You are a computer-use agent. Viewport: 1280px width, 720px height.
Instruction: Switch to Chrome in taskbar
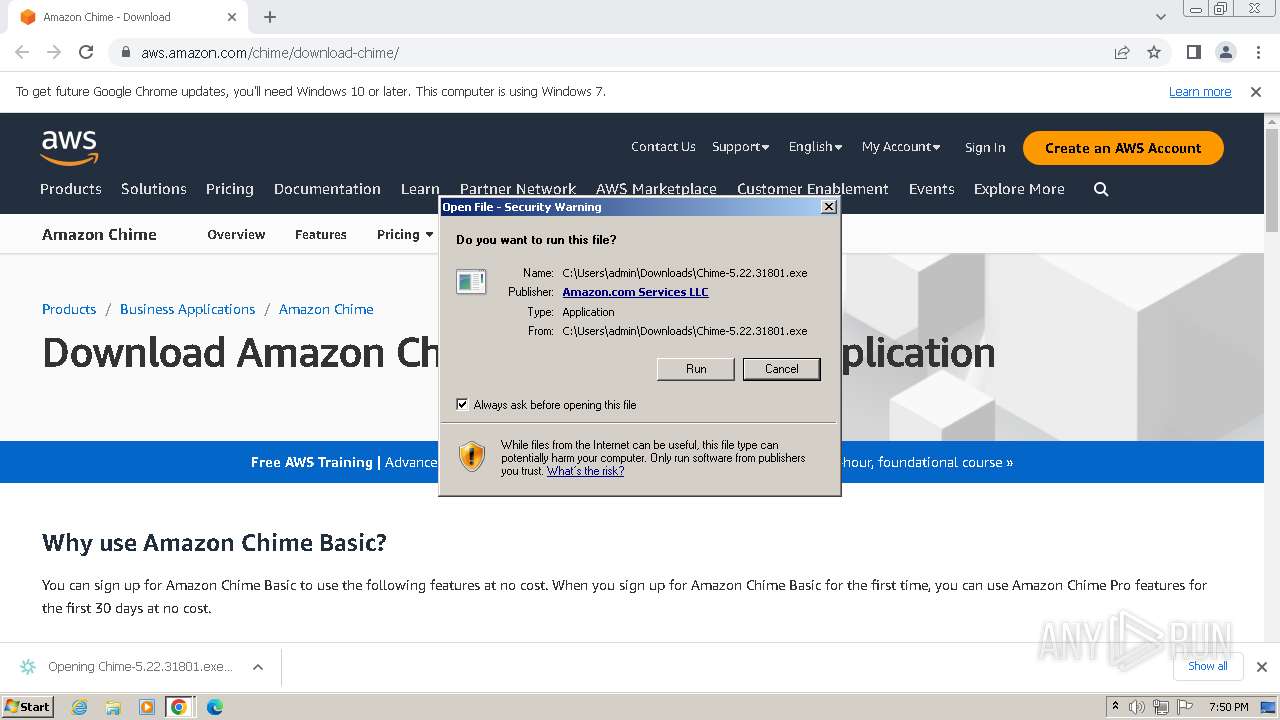point(179,707)
